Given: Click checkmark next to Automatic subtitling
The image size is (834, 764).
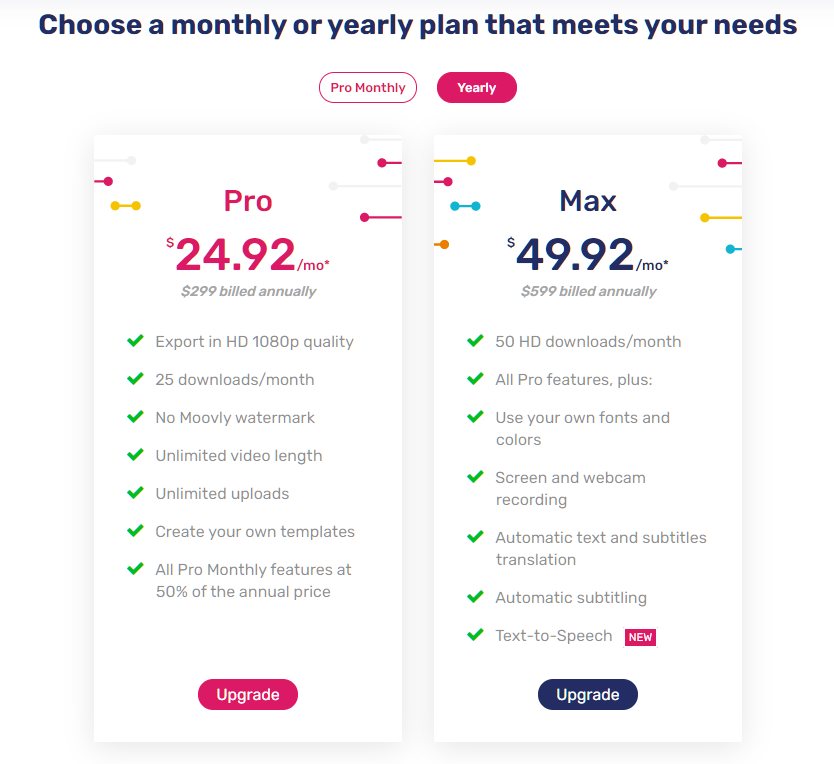Looking at the screenshot, I should click(x=475, y=597).
